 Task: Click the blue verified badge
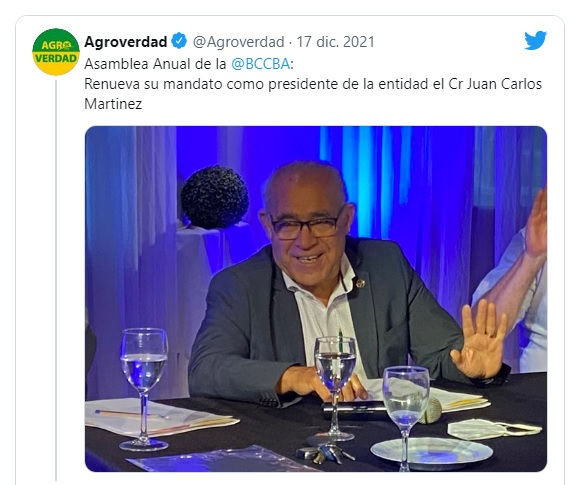(179, 41)
